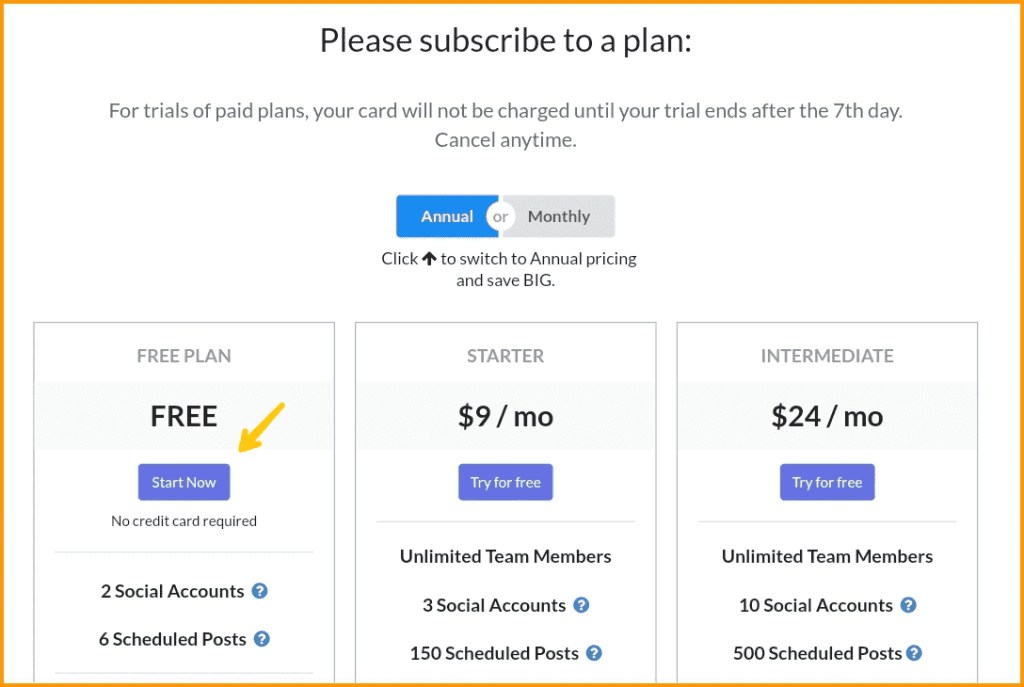The image size is (1024, 687).
Task: Click the 'or' circle between billing options
Action: tap(501, 216)
